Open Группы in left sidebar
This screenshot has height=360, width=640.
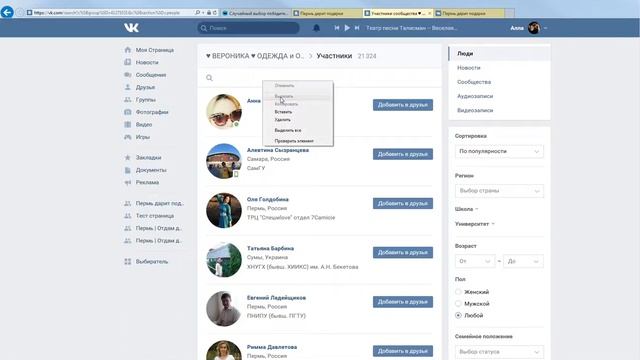pyautogui.click(x=146, y=100)
